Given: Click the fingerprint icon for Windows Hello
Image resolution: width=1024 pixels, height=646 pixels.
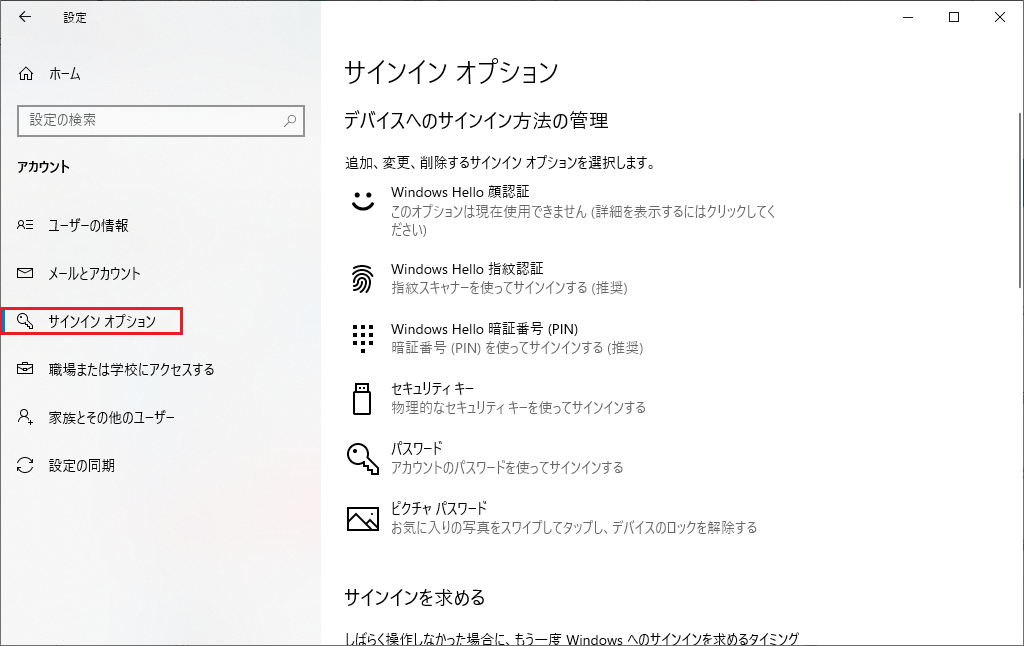Looking at the screenshot, I should 362,279.
